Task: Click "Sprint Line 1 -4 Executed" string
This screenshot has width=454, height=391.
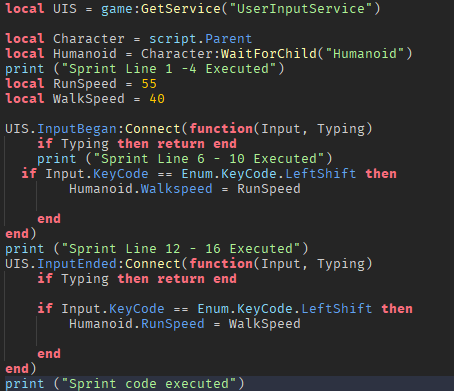Action: tap(169, 69)
